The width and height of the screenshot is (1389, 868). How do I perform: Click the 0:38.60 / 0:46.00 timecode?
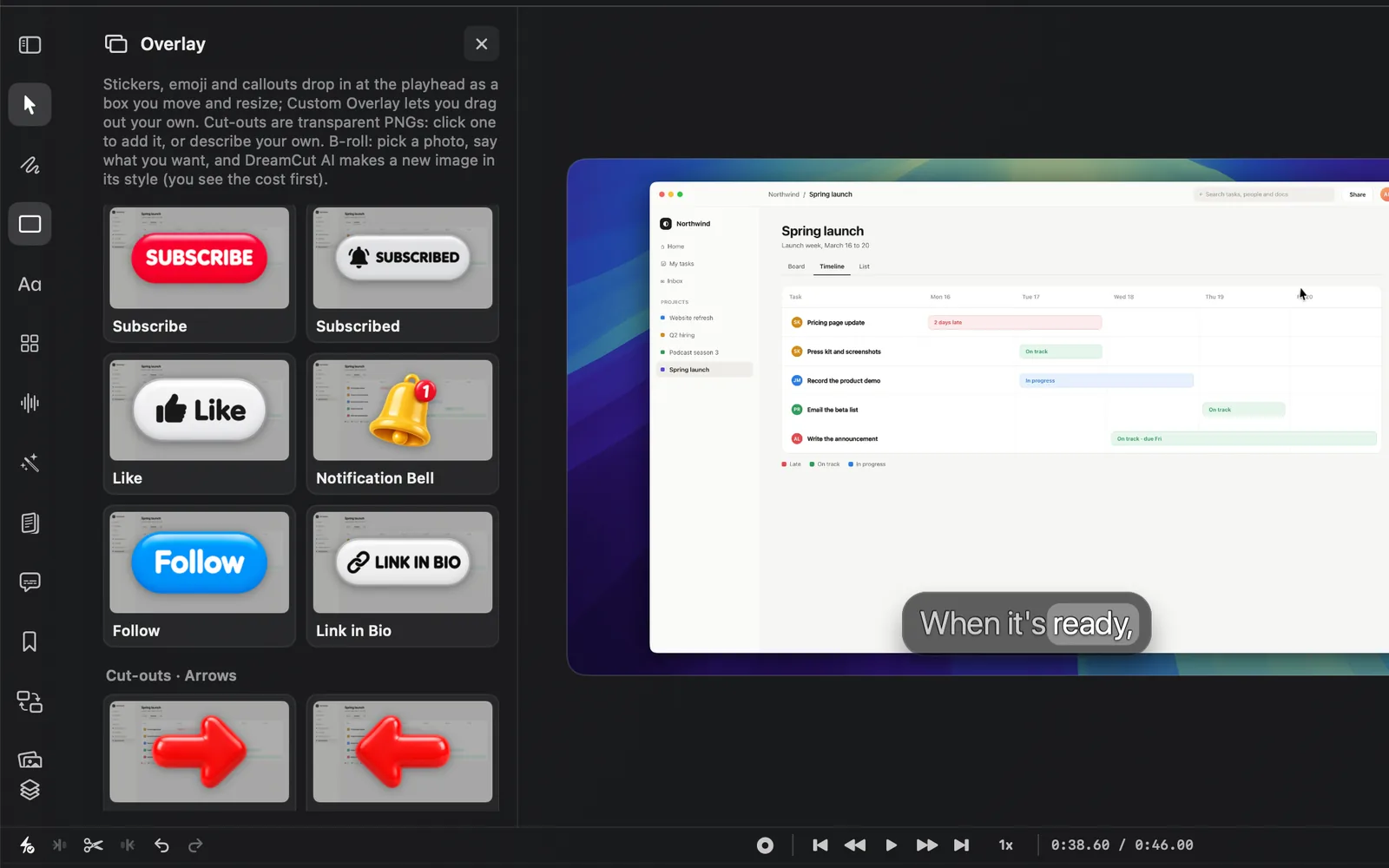(x=1122, y=845)
